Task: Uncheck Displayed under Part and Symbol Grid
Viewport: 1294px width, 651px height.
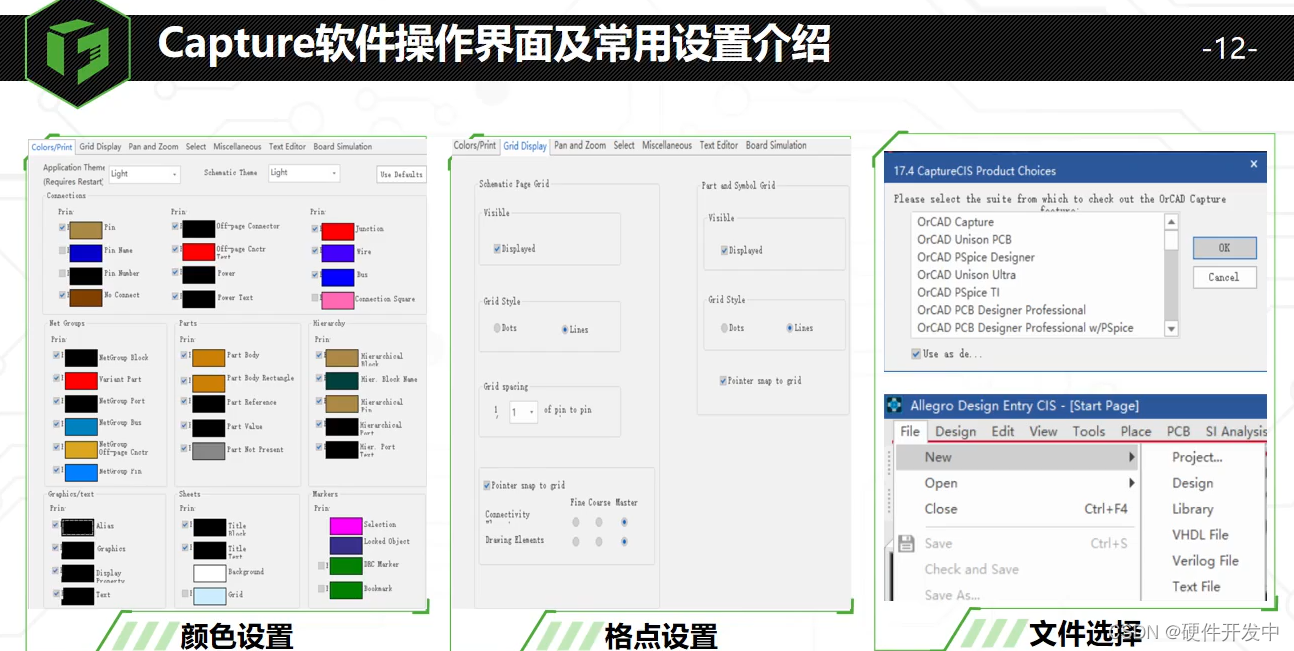Action: [722, 251]
